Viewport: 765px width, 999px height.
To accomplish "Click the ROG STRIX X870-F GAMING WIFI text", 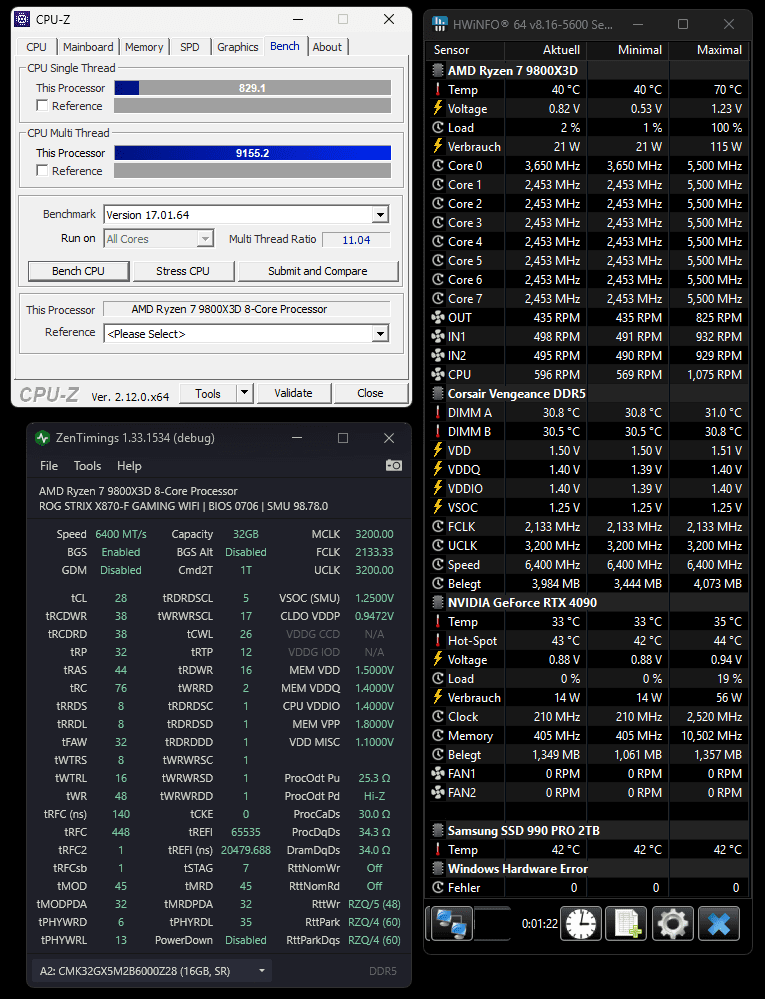I will (119, 506).
